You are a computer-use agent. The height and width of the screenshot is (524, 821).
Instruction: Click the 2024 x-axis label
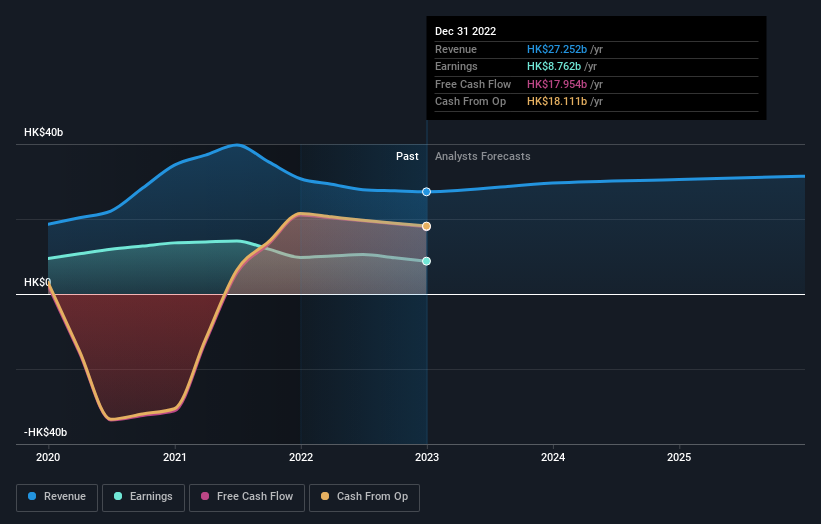click(x=553, y=458)
